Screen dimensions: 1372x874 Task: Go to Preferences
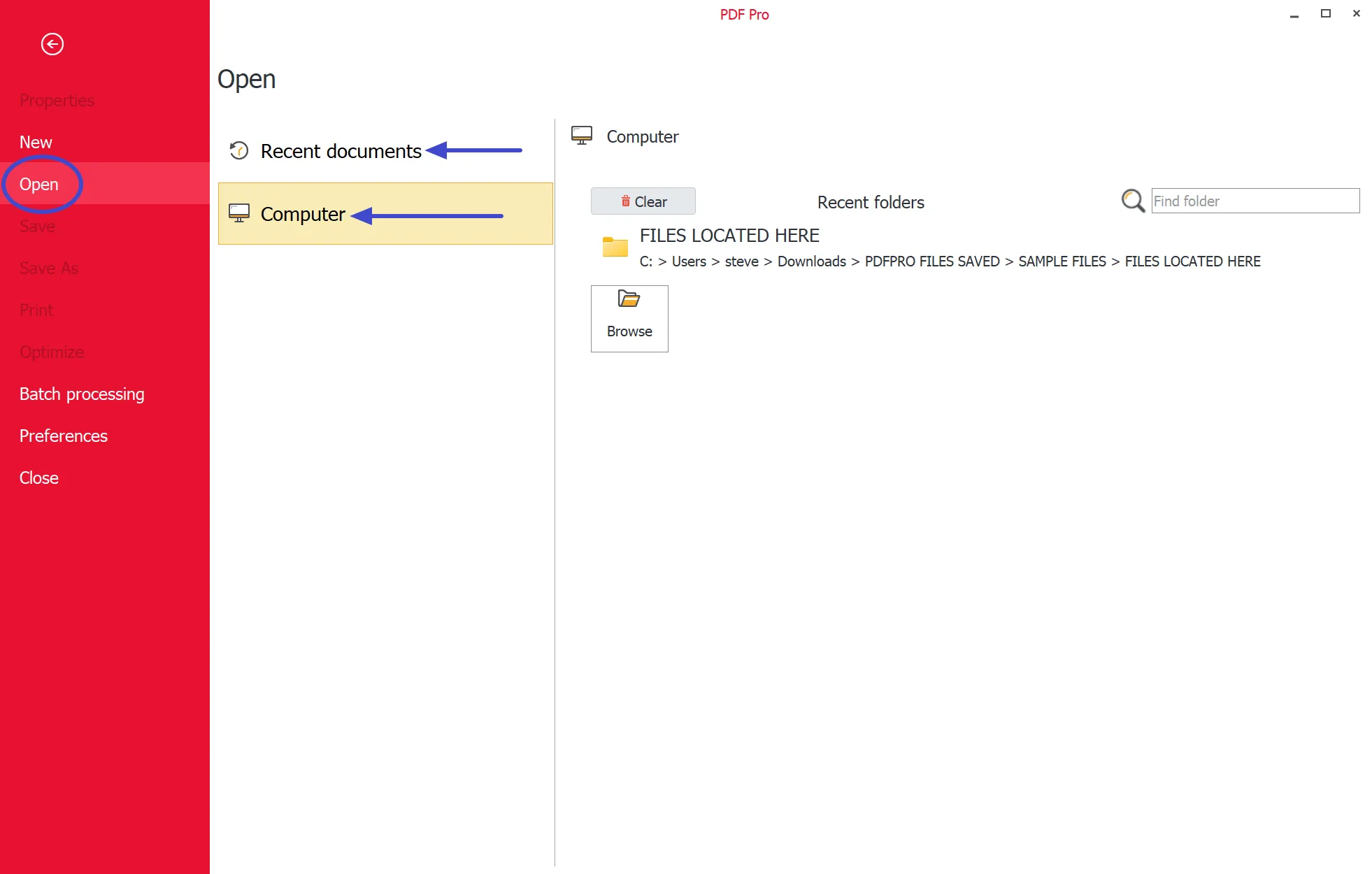pos(64,436)
